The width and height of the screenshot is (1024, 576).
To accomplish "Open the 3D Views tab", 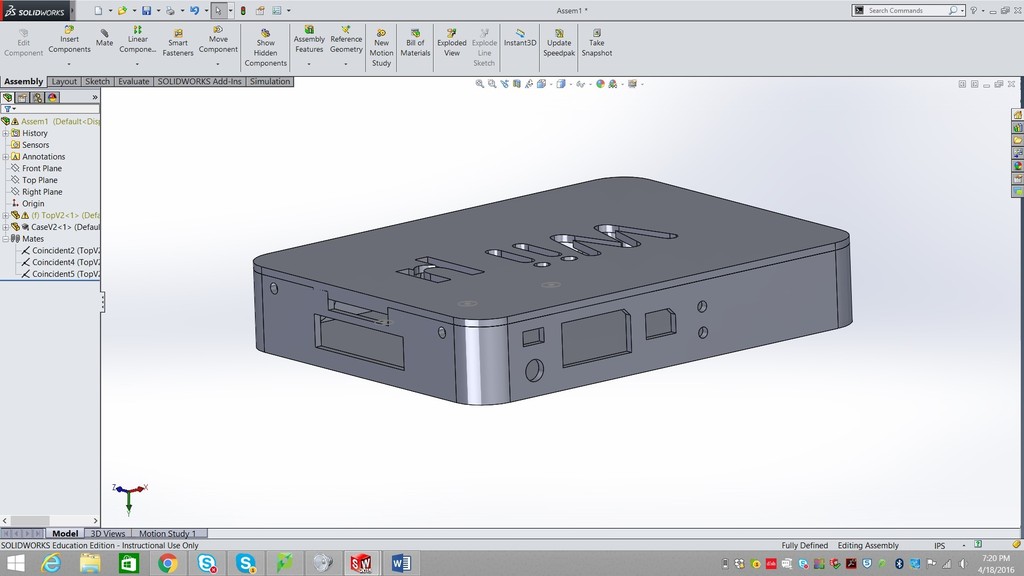I will (108, 534).
